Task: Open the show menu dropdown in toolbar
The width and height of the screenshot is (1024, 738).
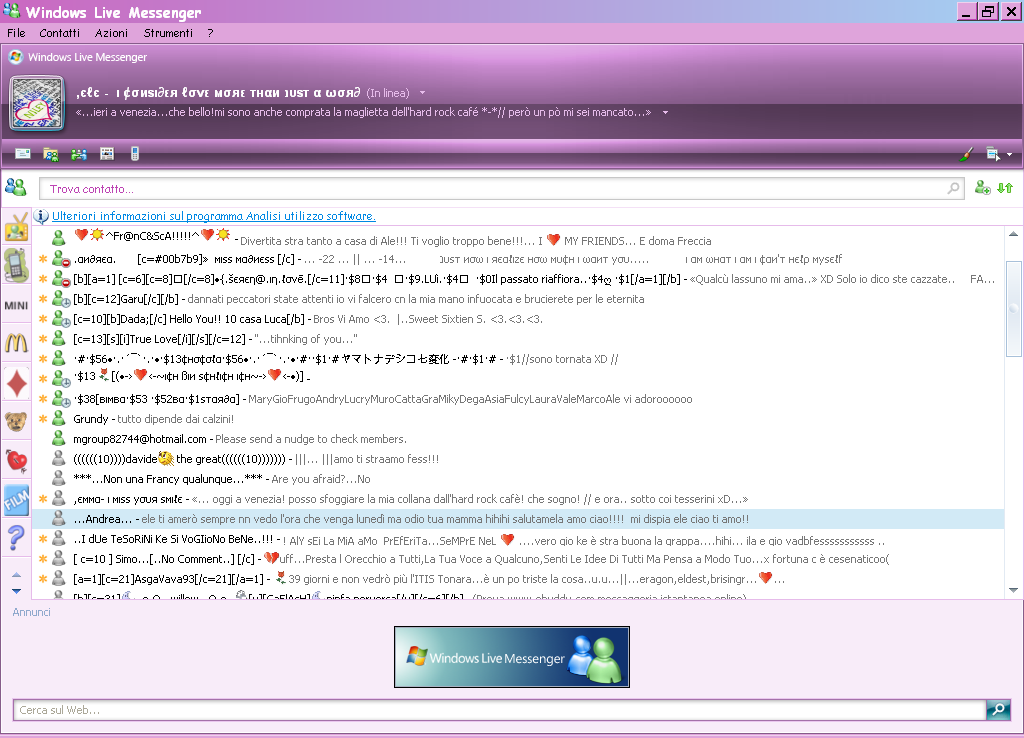Action: coord(998,155)
